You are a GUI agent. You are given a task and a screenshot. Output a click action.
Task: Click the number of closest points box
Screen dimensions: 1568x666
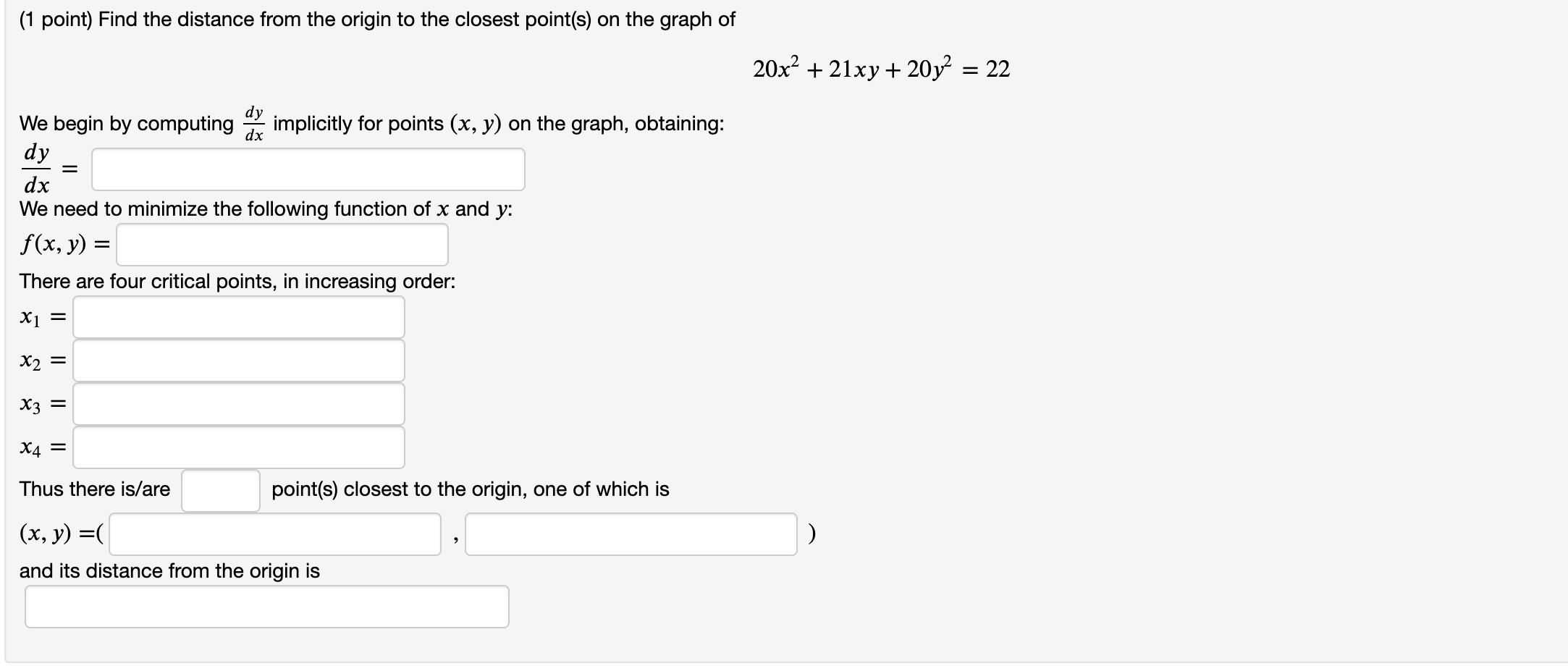point(219,489)
